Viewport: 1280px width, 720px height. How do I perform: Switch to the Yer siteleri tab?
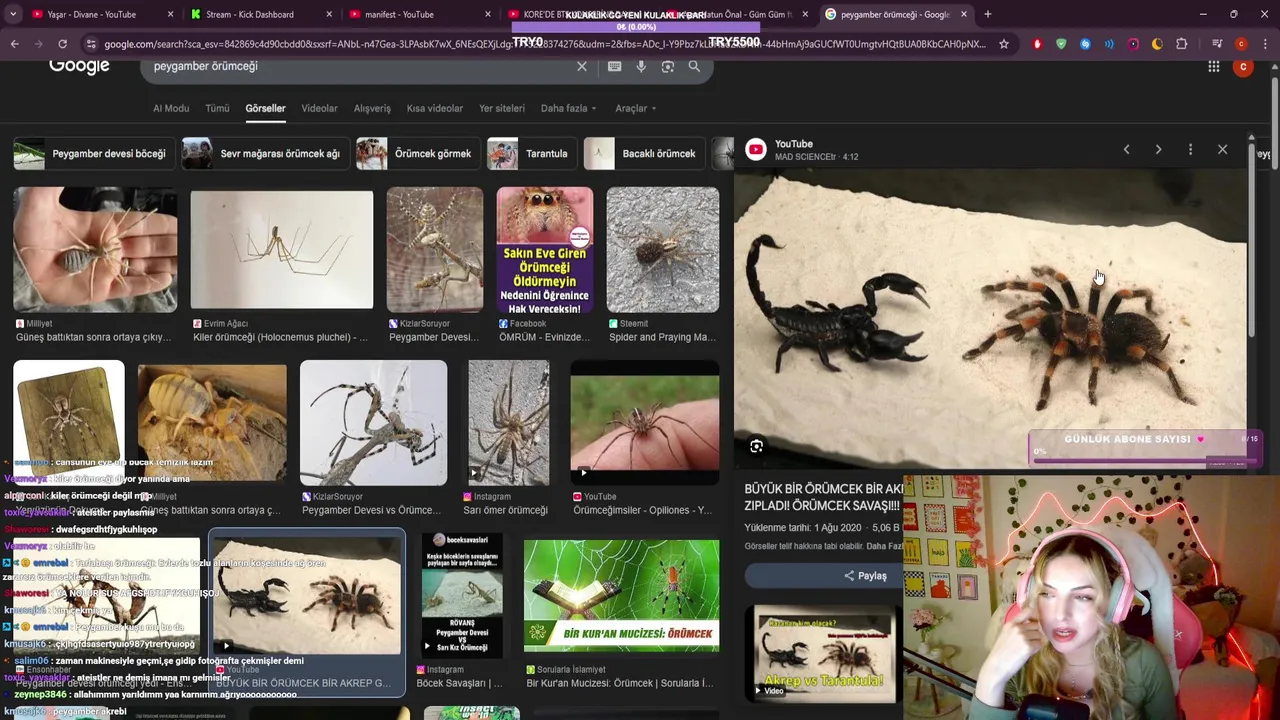[502, 108]
